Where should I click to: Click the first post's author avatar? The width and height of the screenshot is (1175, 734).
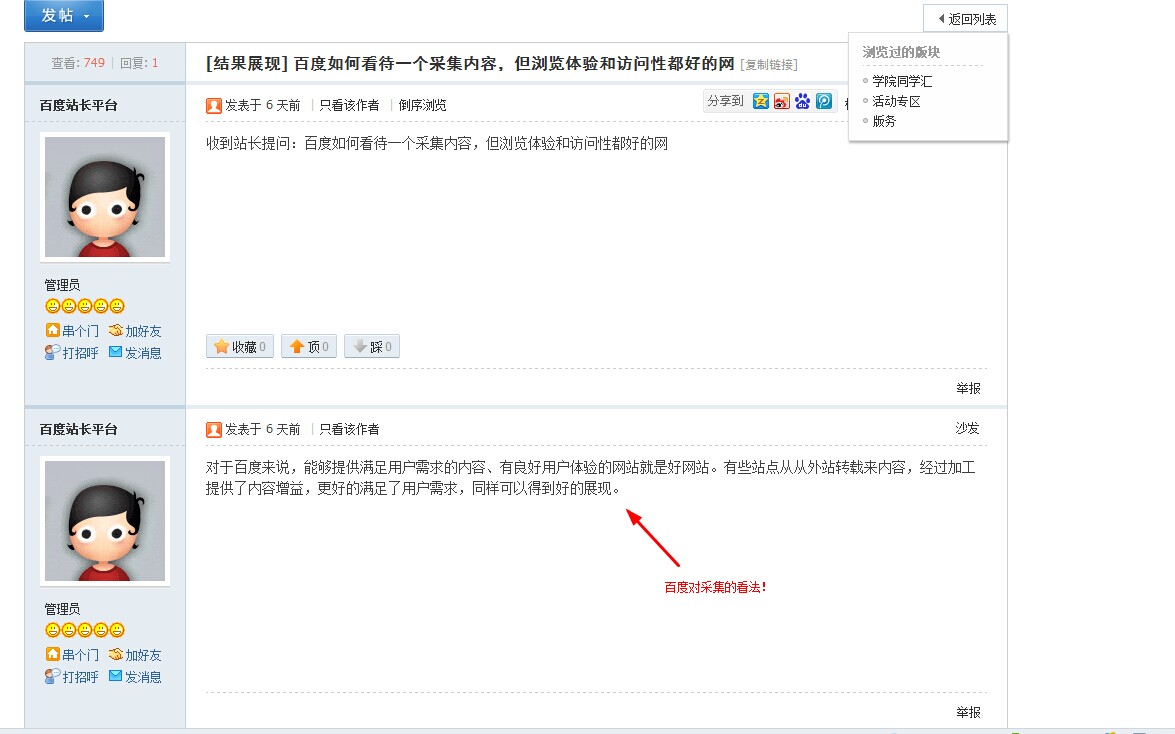click(105, 197)
